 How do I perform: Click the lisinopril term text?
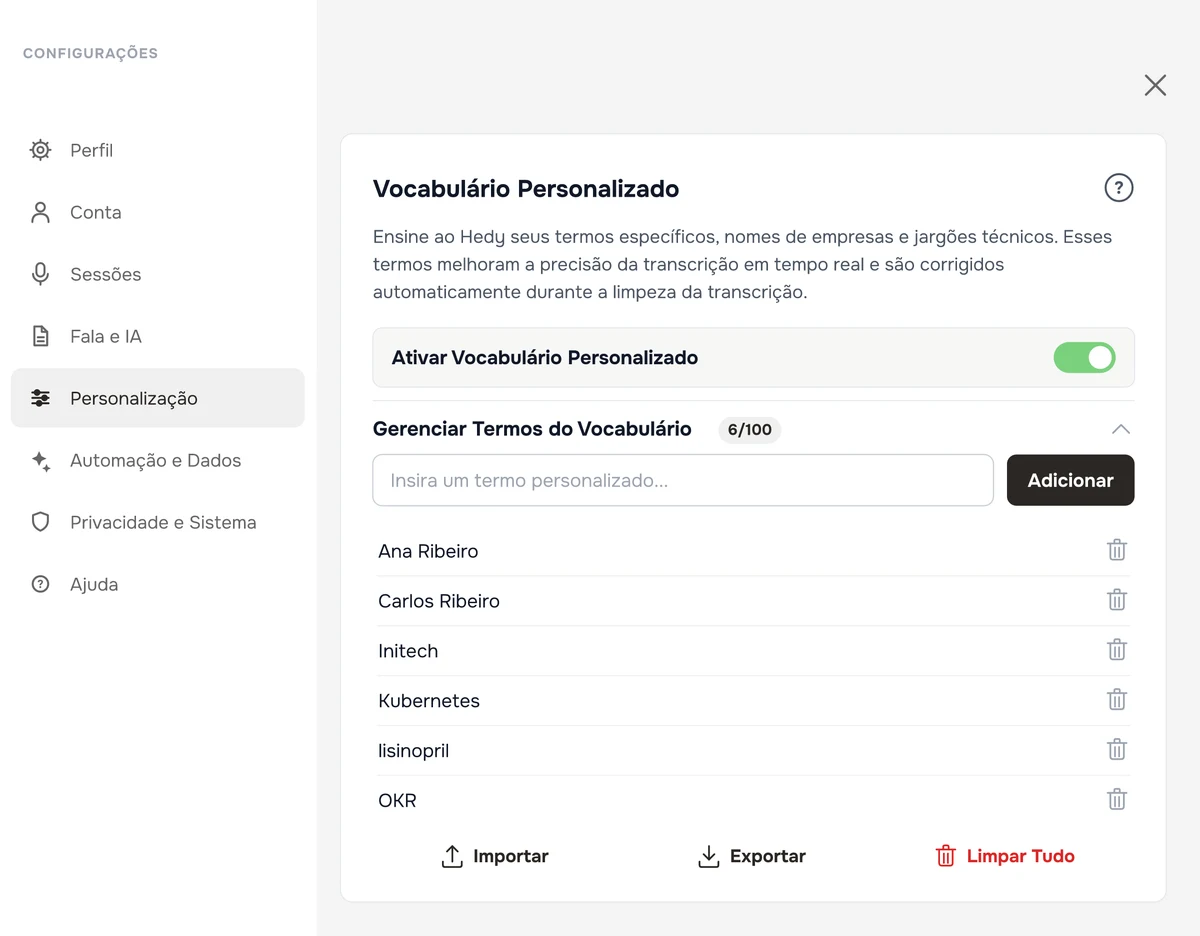(413, 751)
